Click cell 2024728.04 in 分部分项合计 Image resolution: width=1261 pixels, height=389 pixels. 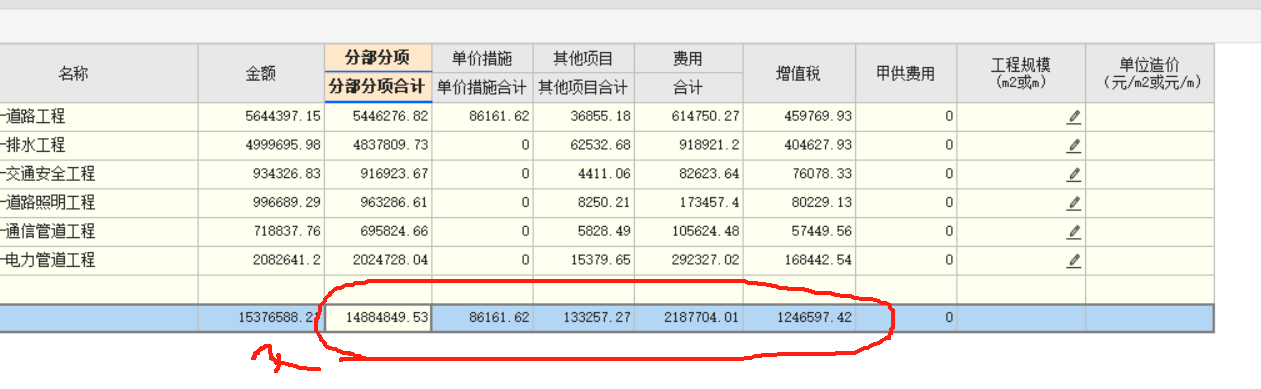point(378,261)
